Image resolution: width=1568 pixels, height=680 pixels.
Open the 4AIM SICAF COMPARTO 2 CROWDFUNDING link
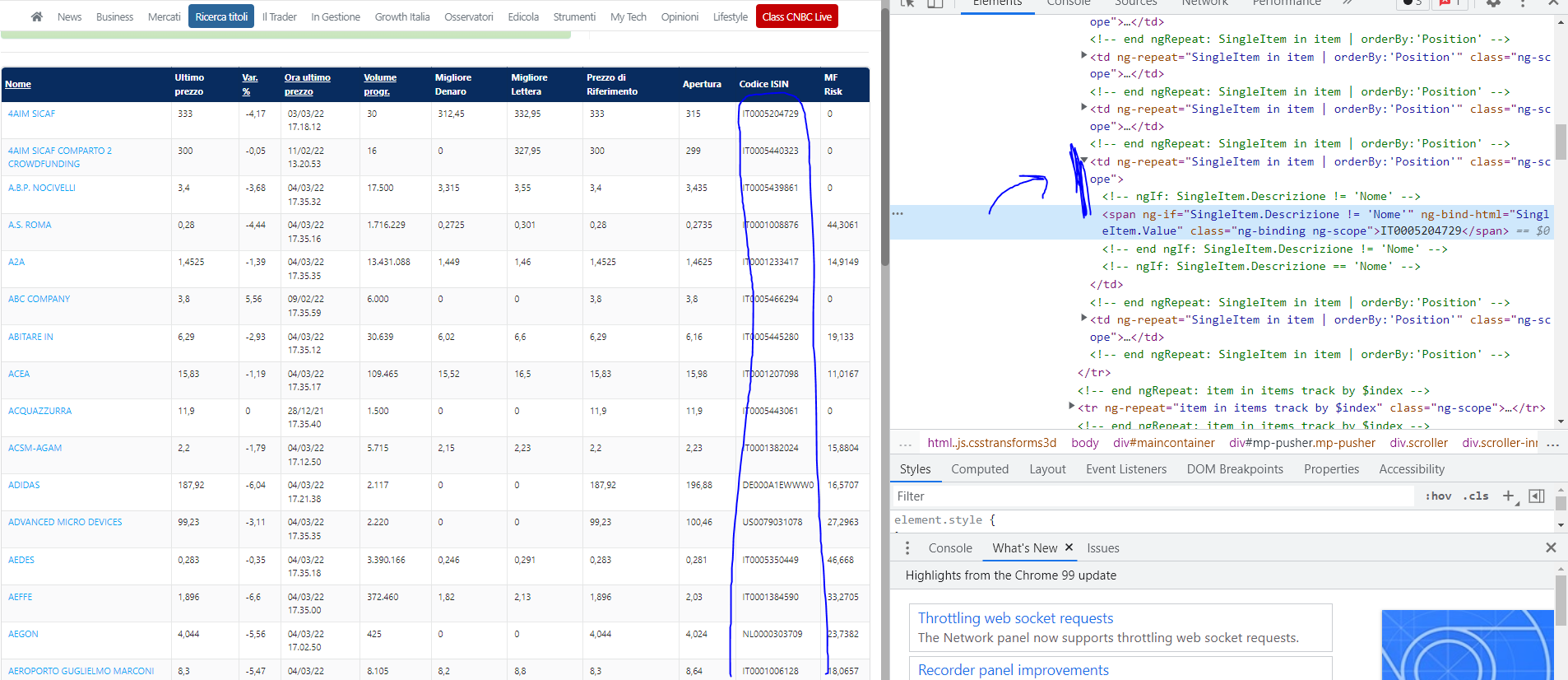(60, 157)
